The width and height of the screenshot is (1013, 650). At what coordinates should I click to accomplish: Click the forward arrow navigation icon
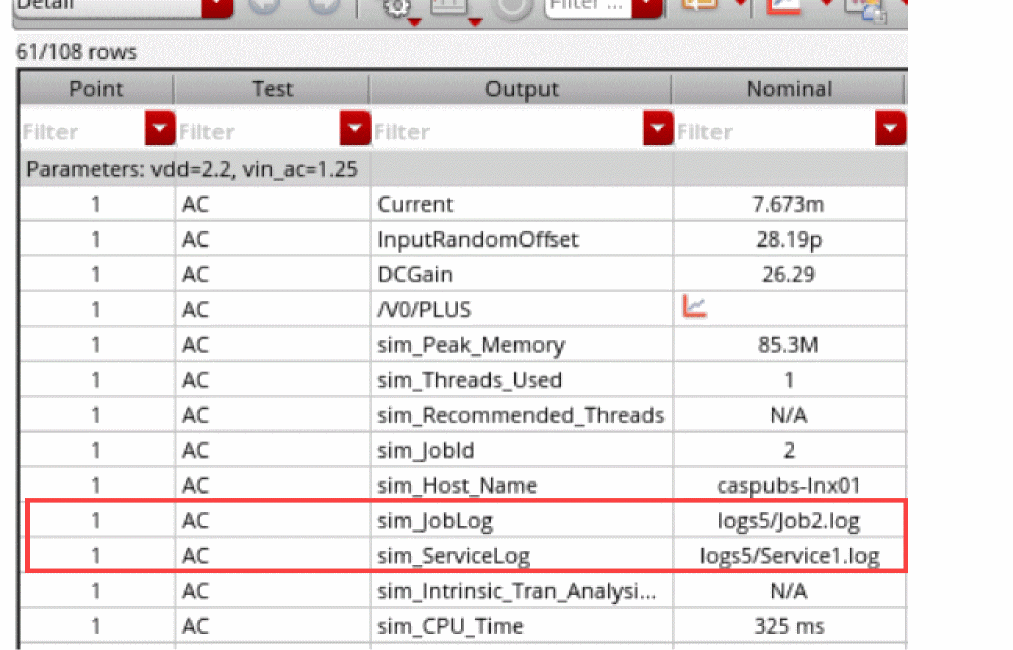pos(322,6)
